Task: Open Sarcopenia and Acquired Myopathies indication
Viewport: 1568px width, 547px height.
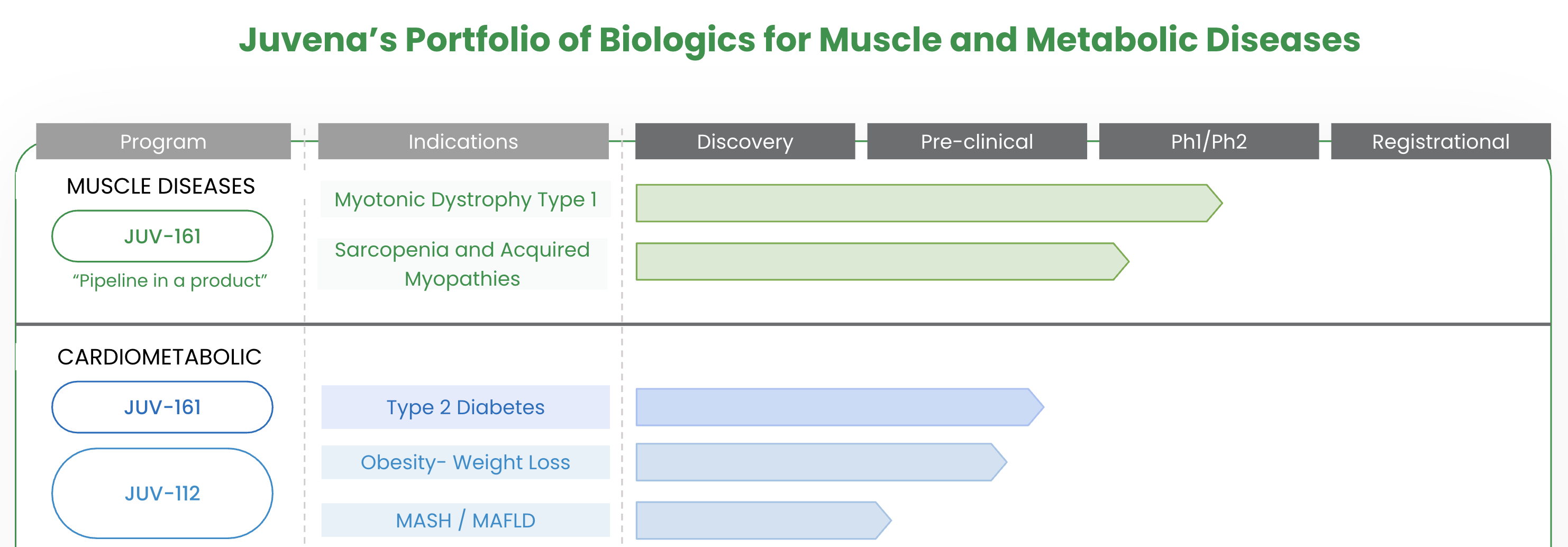Action: [x=462, y=263]
